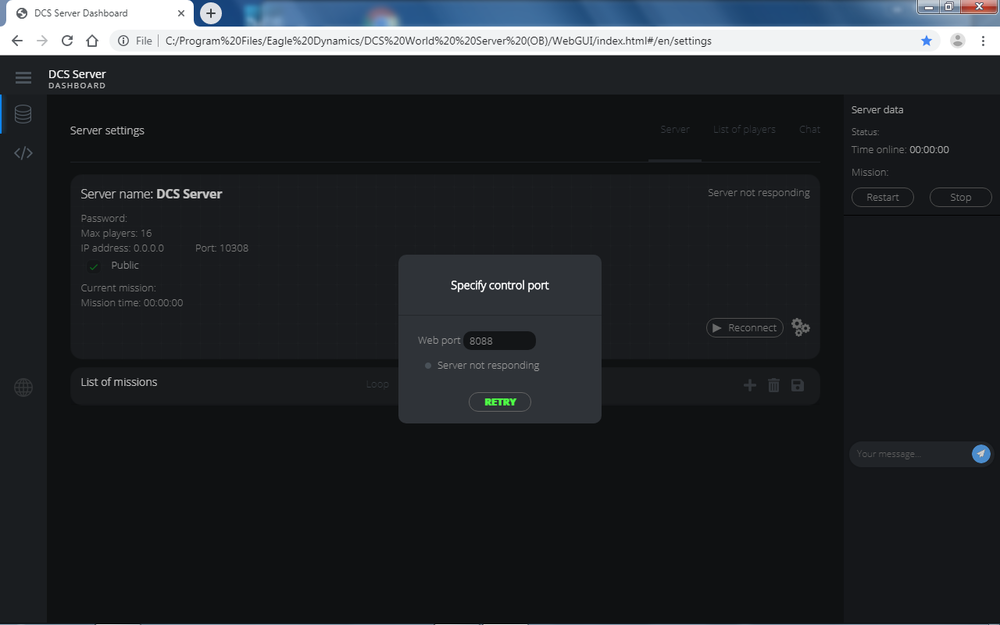Click 'Time online: 00:00:00' in Server data

900,150
